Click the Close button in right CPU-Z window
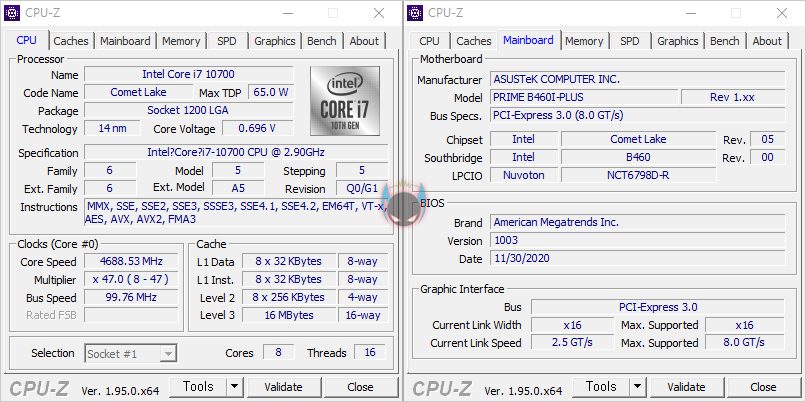Image resolution: width=806 pixels, height=402 pixels. click(x=763, y=387)
